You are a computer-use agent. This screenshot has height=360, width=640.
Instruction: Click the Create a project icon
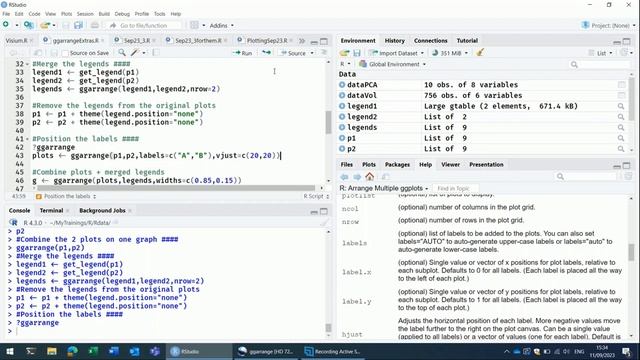click(x=28, y=25)
